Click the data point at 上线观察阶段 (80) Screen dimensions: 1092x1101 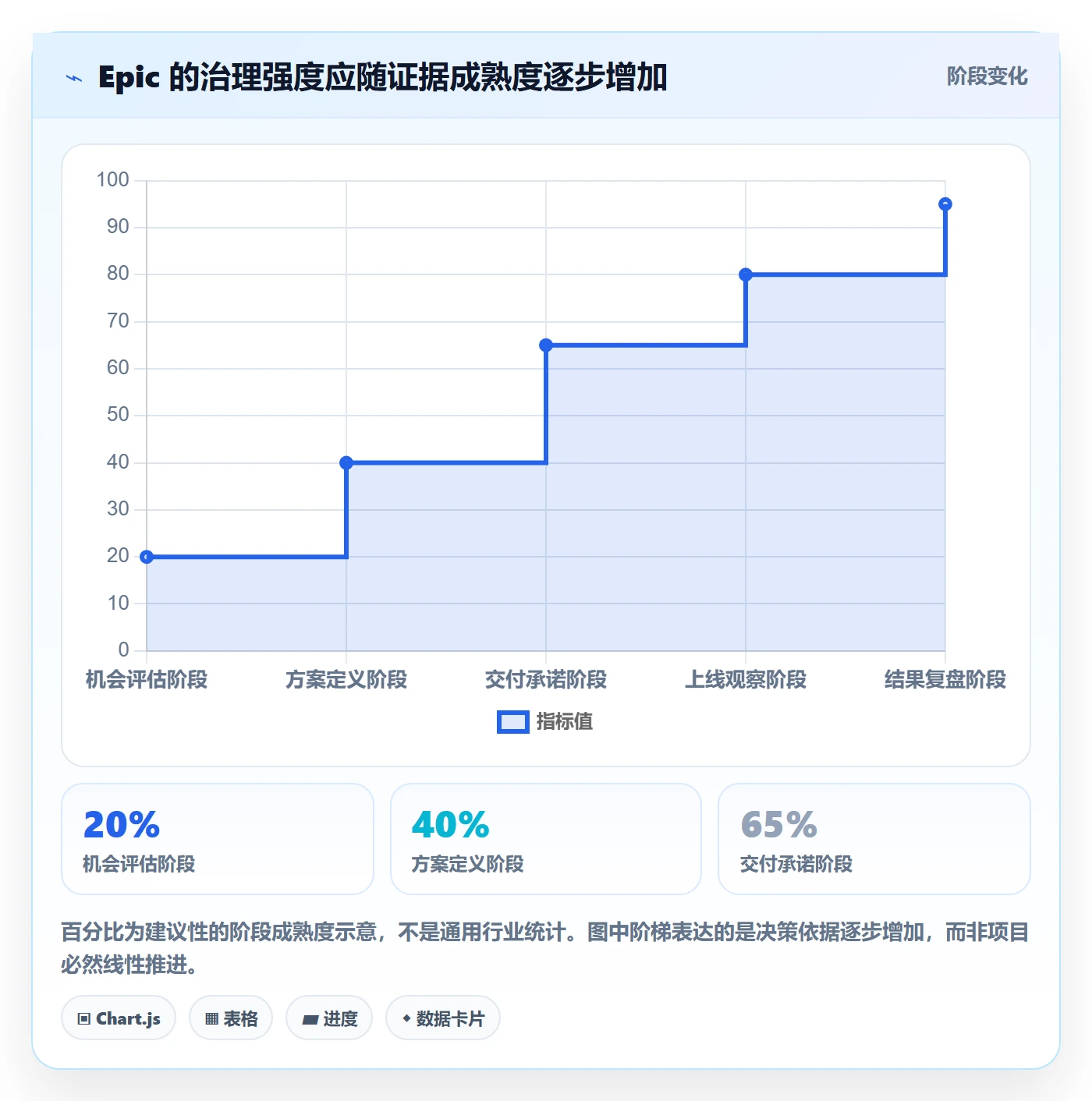[746, 274]
